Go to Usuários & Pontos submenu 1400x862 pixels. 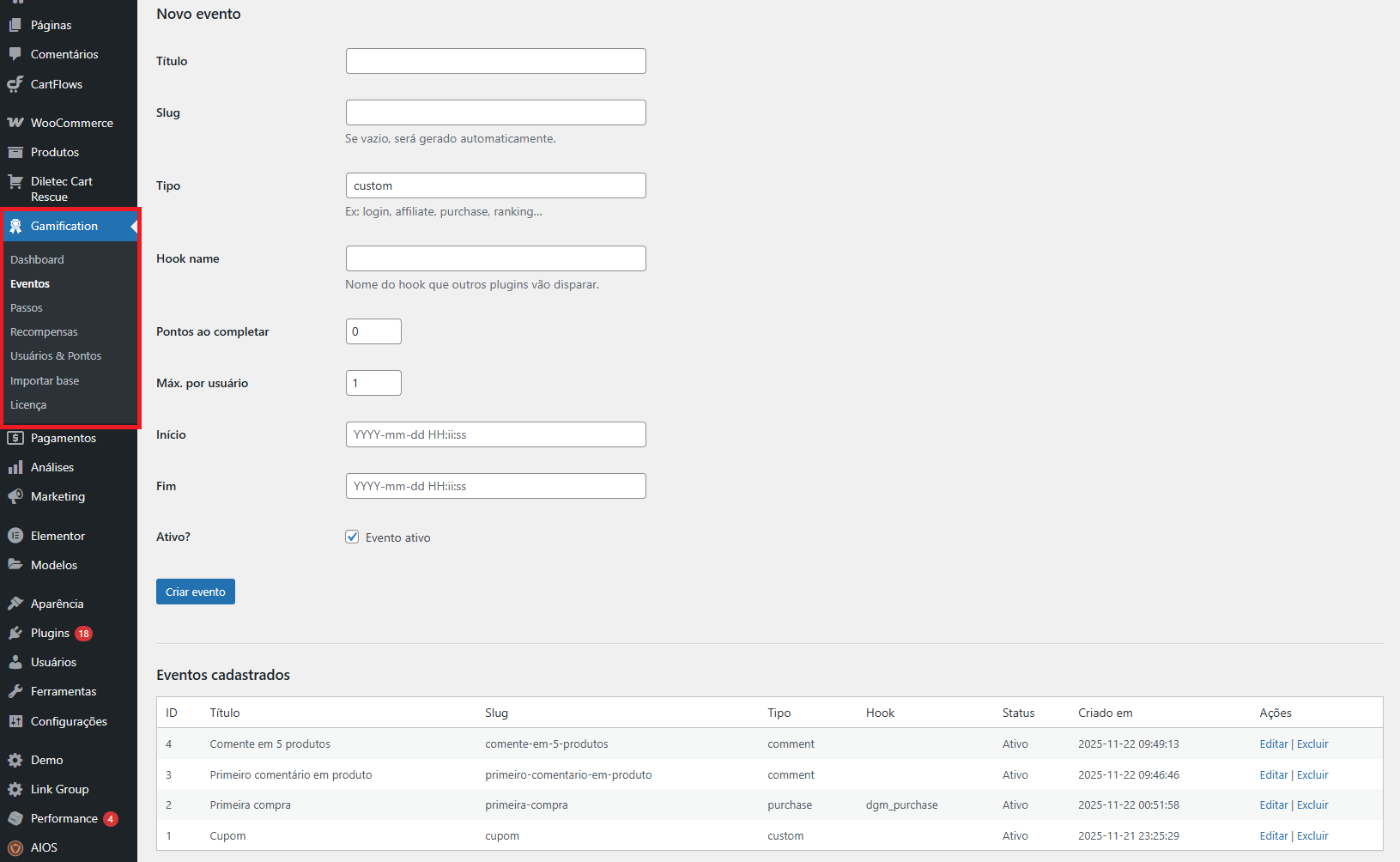coord(56,356)
